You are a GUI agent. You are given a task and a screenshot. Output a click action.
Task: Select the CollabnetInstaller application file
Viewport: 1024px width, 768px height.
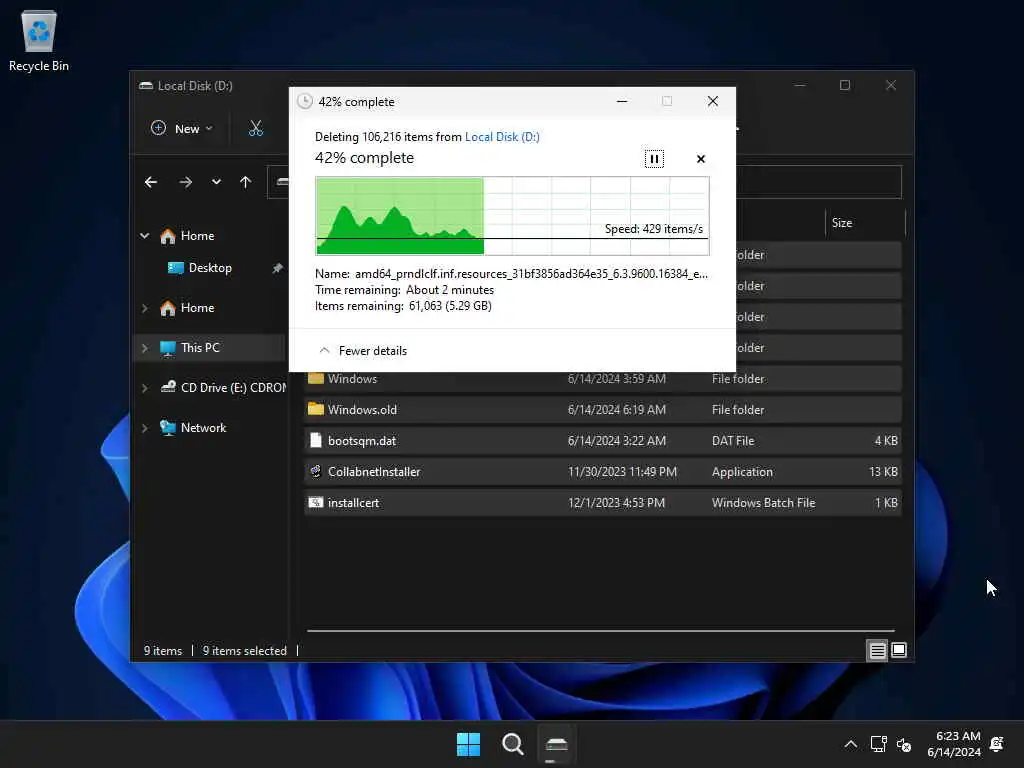[x=602, y=472]
